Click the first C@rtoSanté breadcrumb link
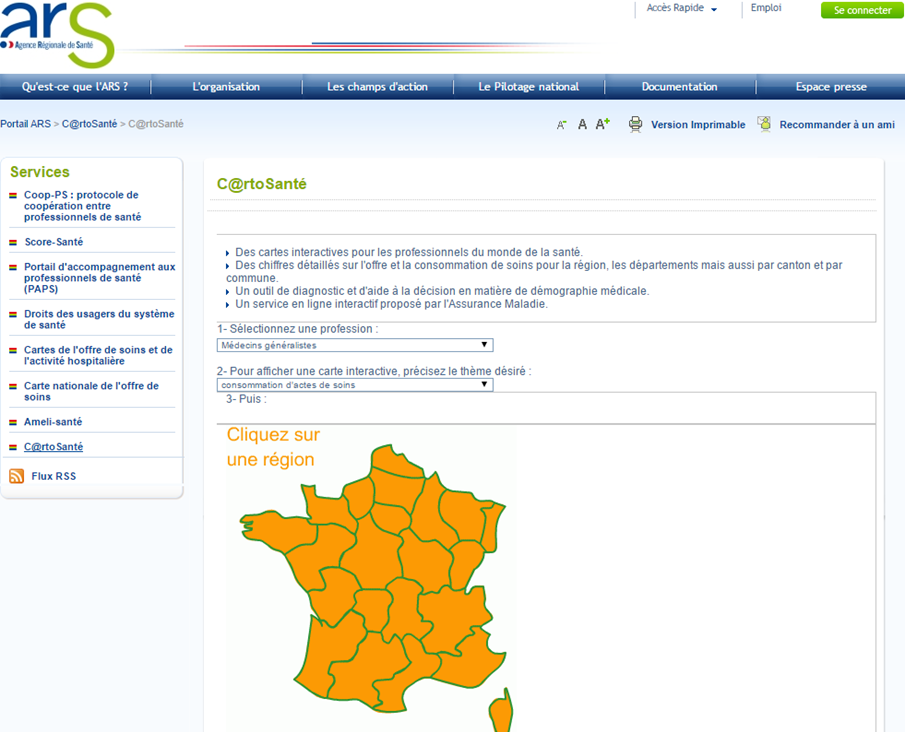Screen dimensions: 905x732 [x=89, y=124]
